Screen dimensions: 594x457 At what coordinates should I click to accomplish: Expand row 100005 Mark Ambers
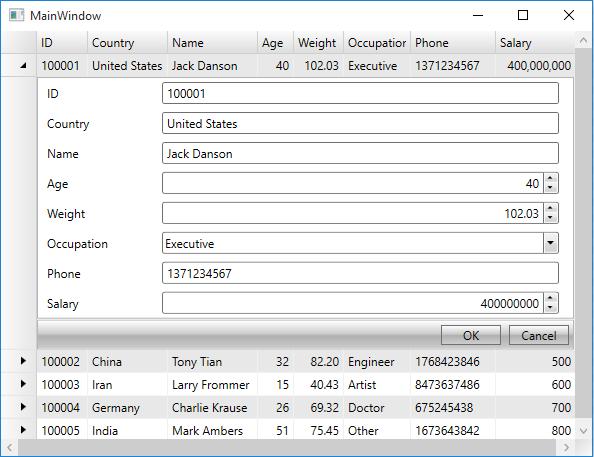pos(23,430)
